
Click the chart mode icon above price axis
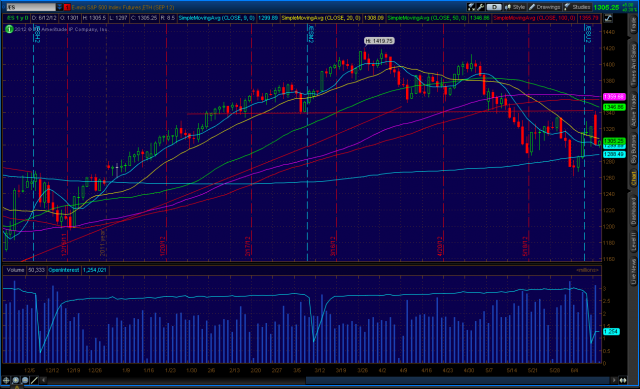(608, 18)
